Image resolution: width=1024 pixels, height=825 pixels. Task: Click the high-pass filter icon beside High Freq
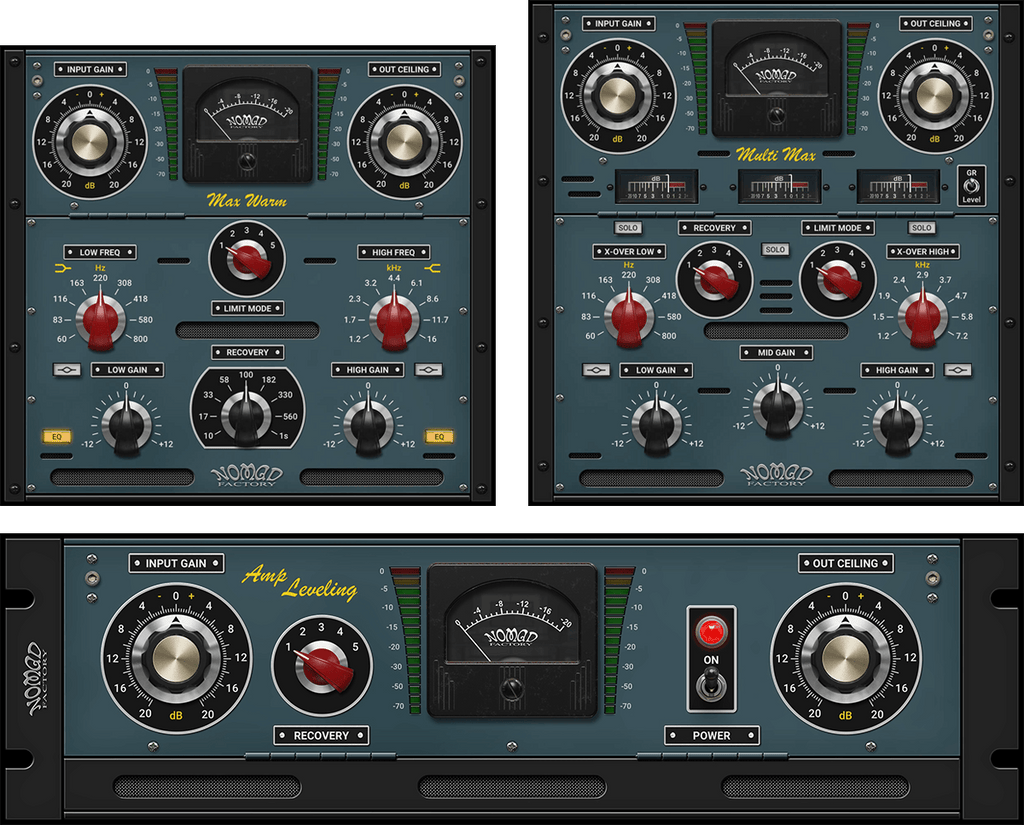(x=432, y=268)
